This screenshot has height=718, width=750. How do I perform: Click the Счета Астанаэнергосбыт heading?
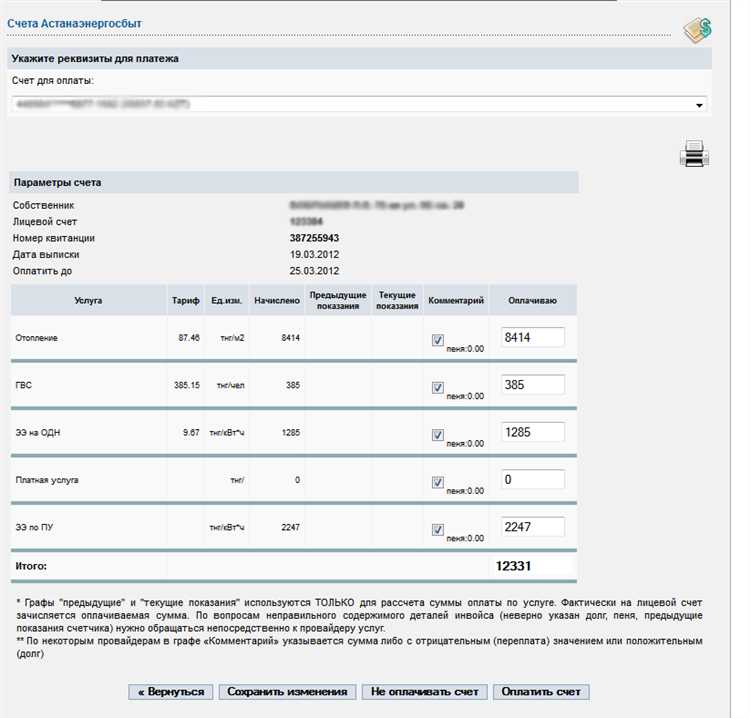(75, 23)
